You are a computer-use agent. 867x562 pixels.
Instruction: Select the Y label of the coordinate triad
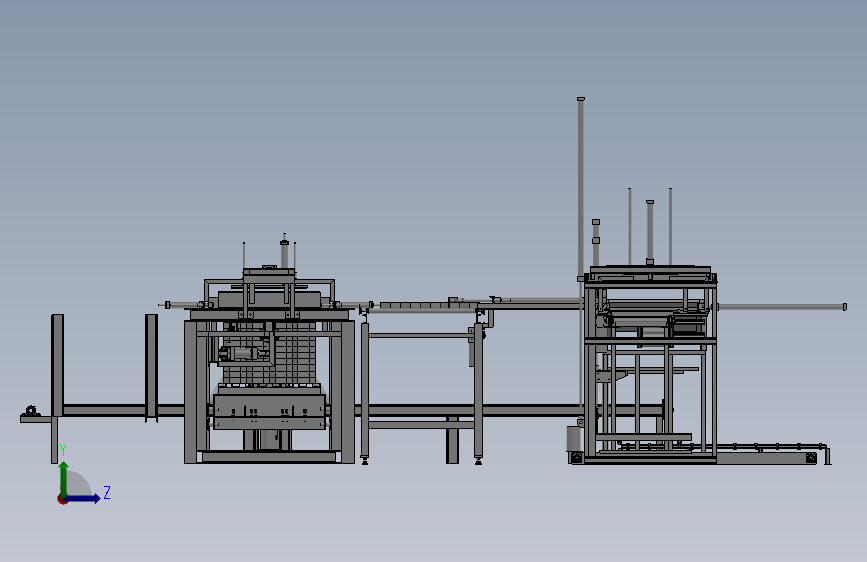pyautogui.click(x=63, y=450)
